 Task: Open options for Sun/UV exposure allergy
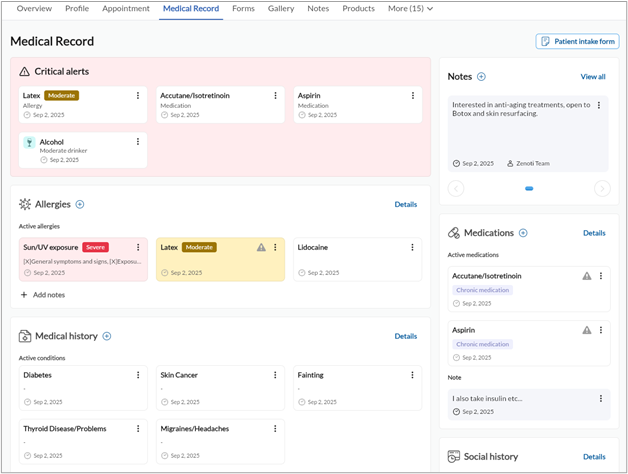coord(138,247)
